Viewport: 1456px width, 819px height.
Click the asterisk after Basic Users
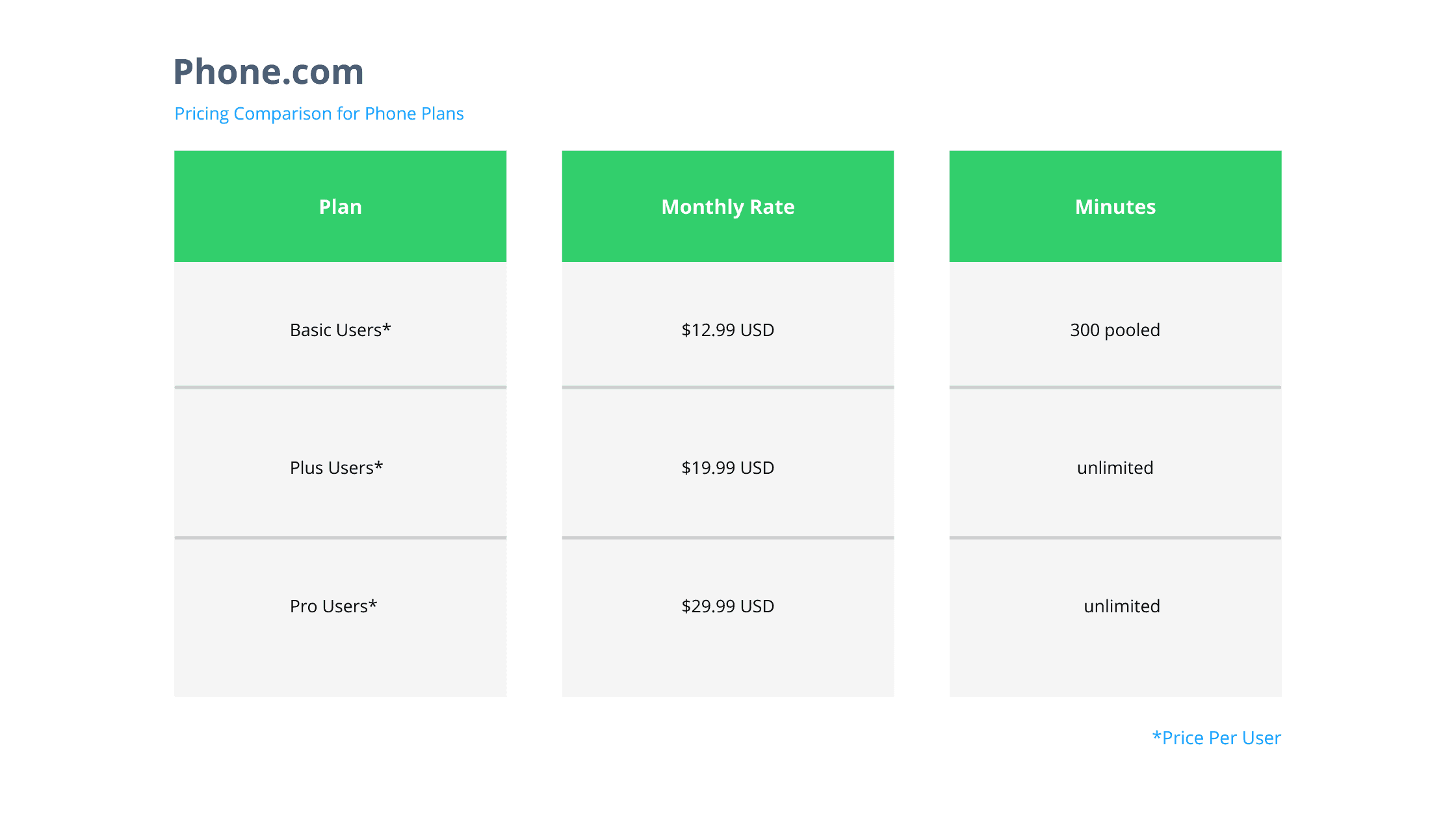[387, 328]
